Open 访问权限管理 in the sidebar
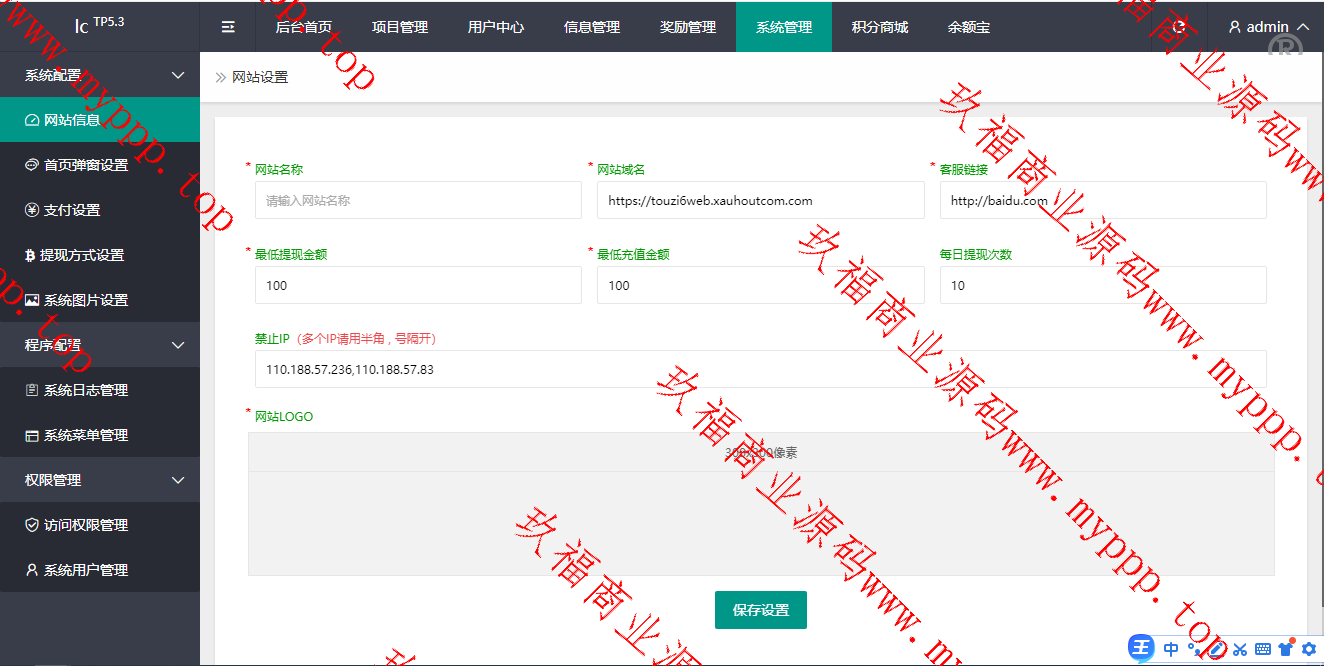This screenshot has width=1324, height=666. coord(86,525)
